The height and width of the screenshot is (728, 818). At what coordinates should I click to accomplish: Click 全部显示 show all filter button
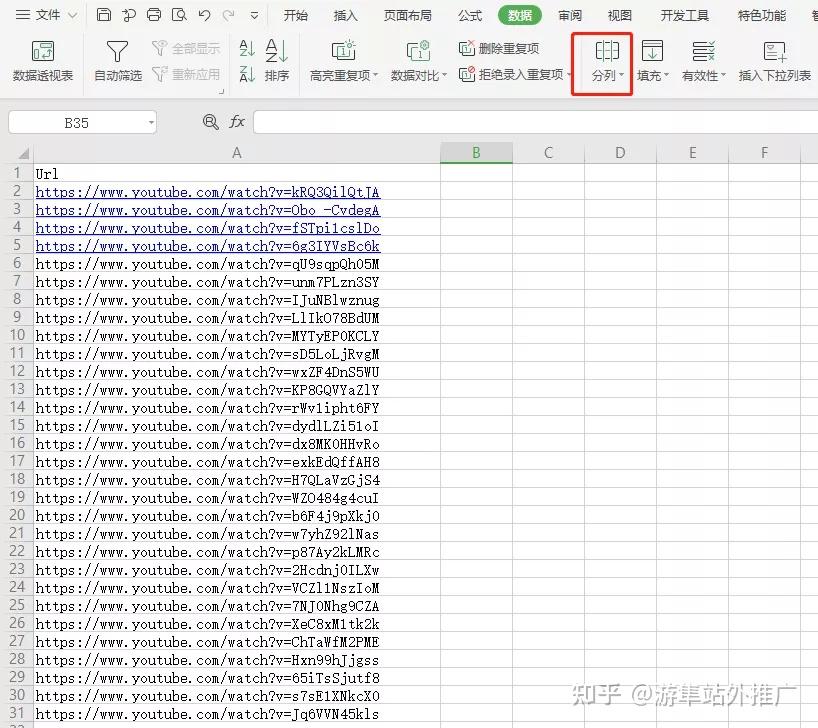[x=186, y=49]
